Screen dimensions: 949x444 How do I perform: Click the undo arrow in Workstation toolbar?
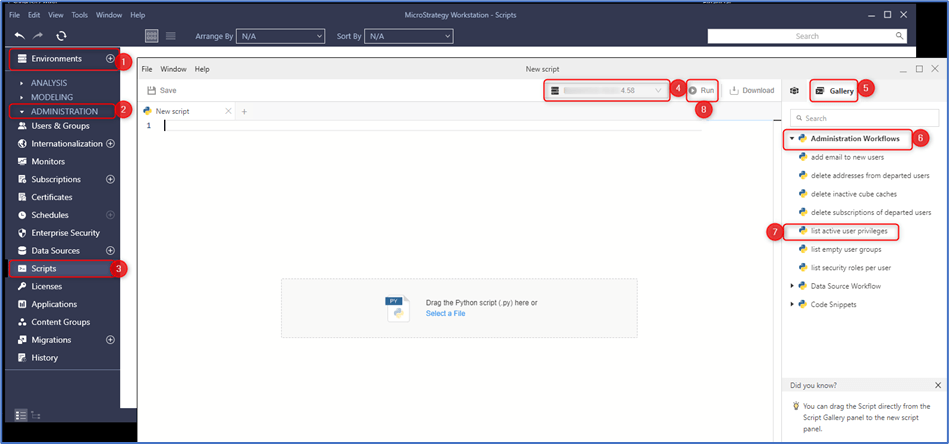[x=20, y=36]
